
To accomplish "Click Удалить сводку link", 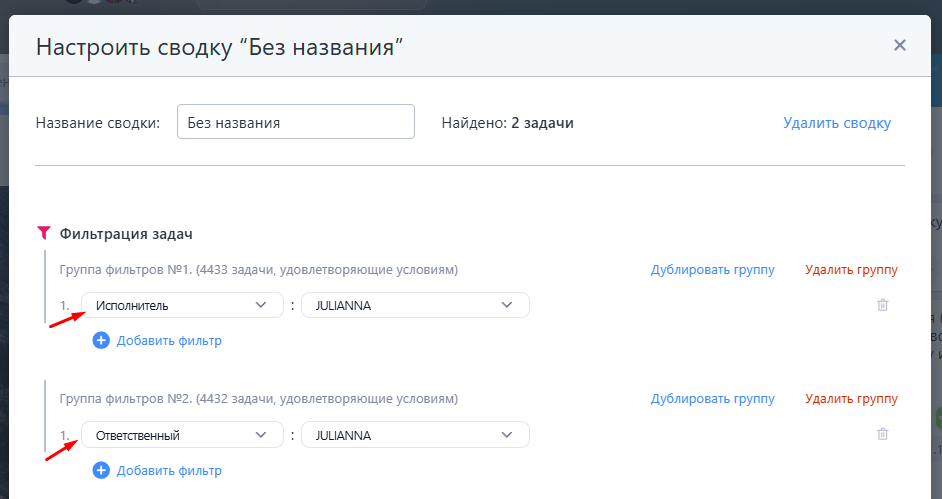I will 837,123.
